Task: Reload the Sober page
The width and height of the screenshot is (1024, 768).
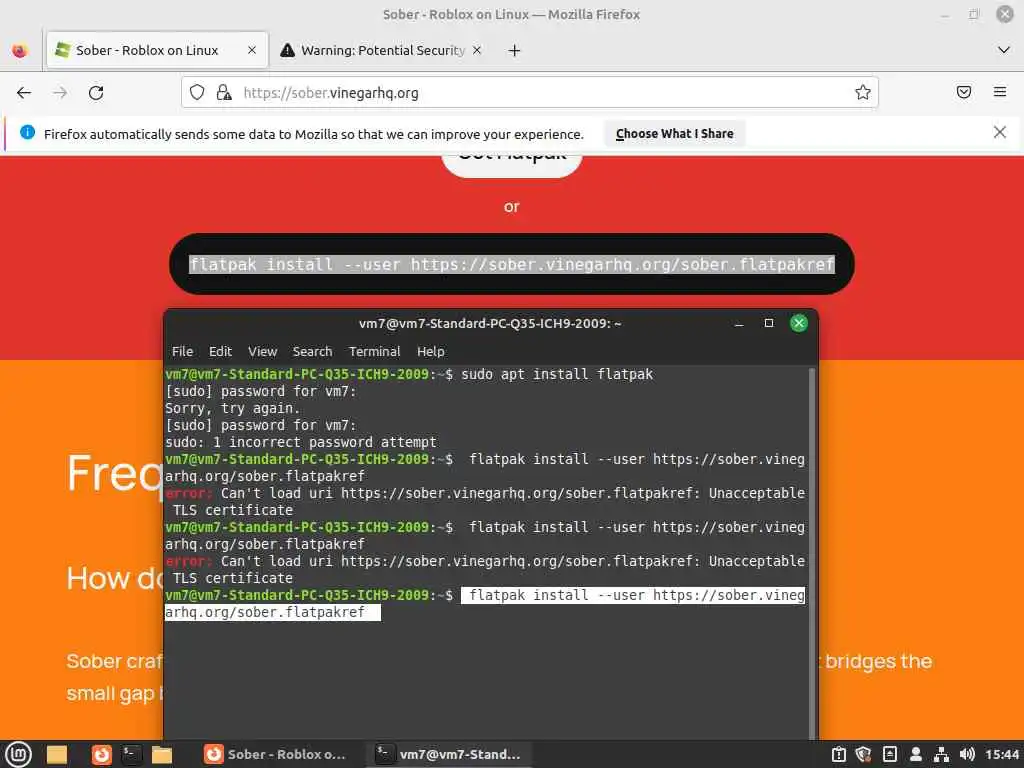Action: (96, 93)
